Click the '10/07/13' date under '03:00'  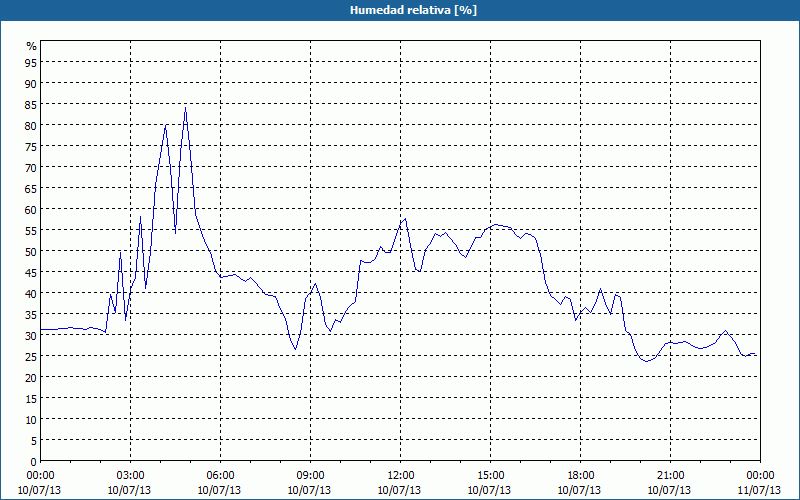pos(130,490)
